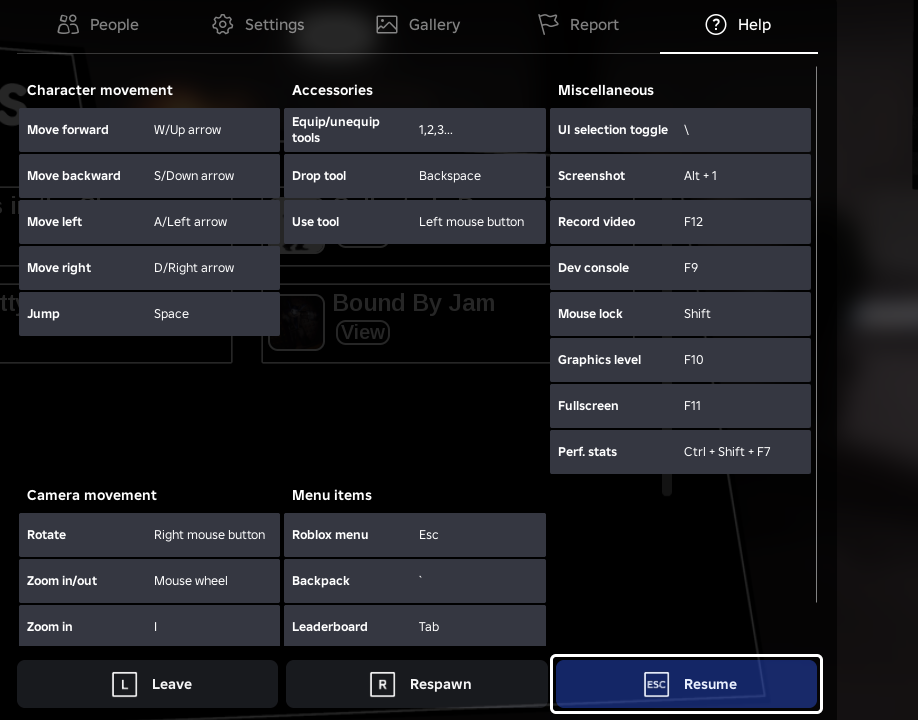Click the 'Menu items' heading
Viewport: 918px width, 720px height.
331,495
